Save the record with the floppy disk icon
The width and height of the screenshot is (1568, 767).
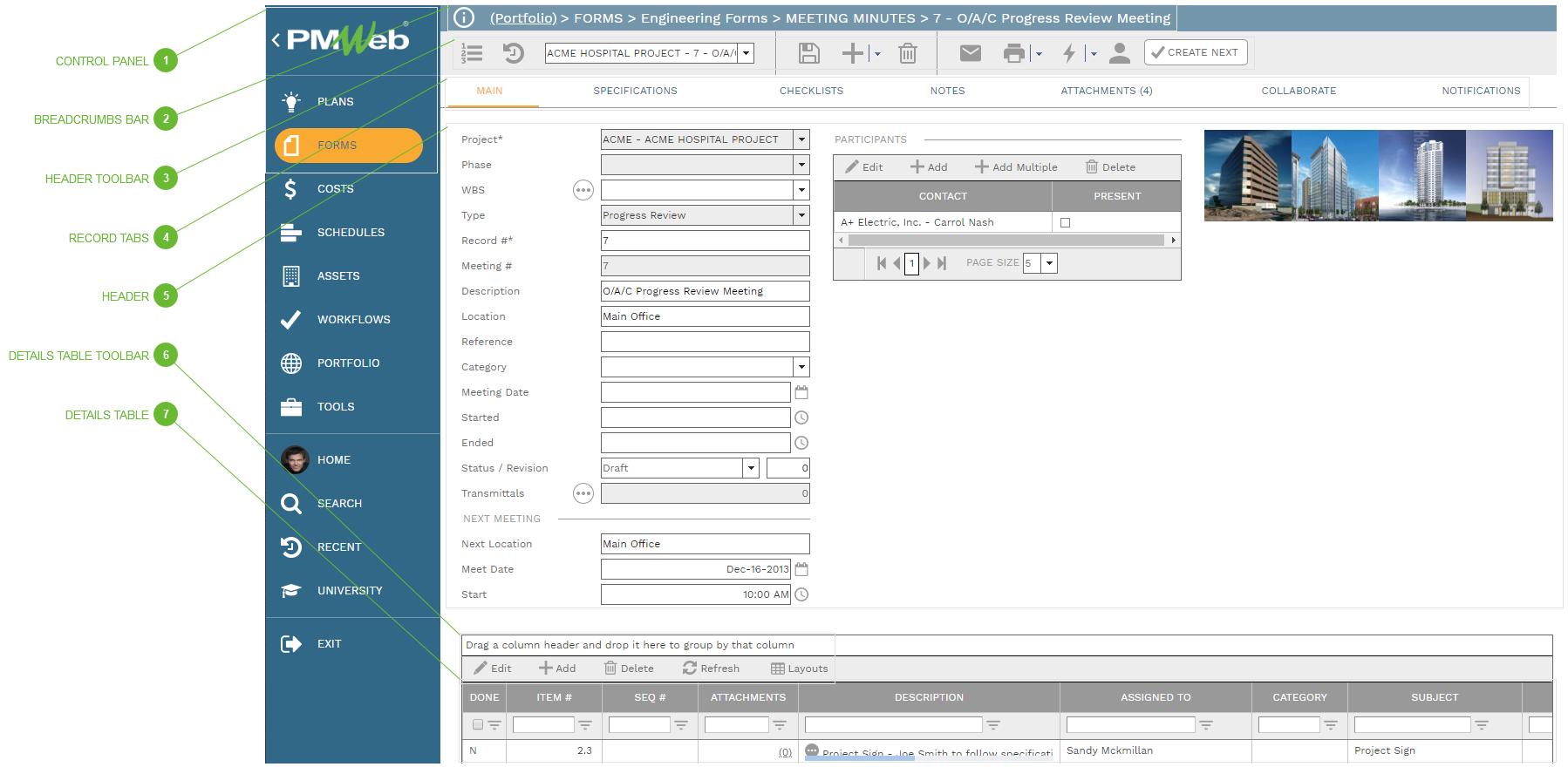809,53
